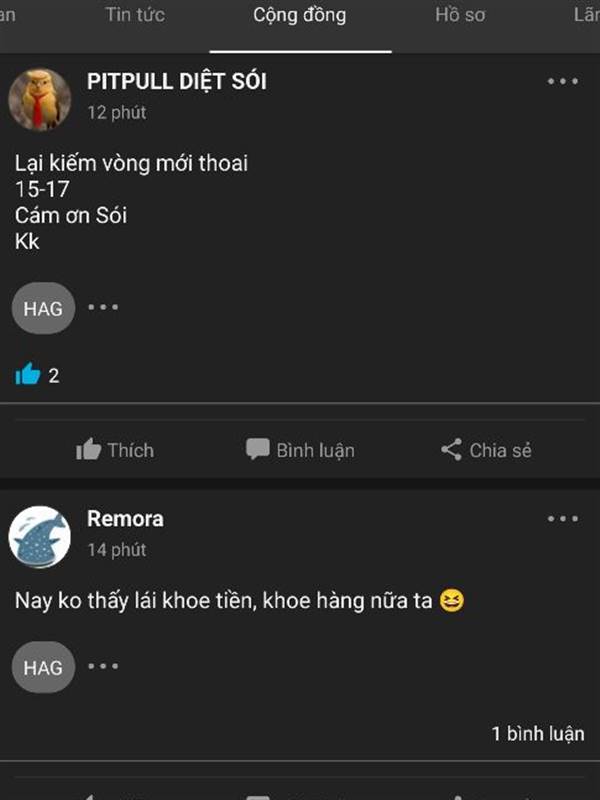Open Remora's whale shark avatar

tap(39, 537)
